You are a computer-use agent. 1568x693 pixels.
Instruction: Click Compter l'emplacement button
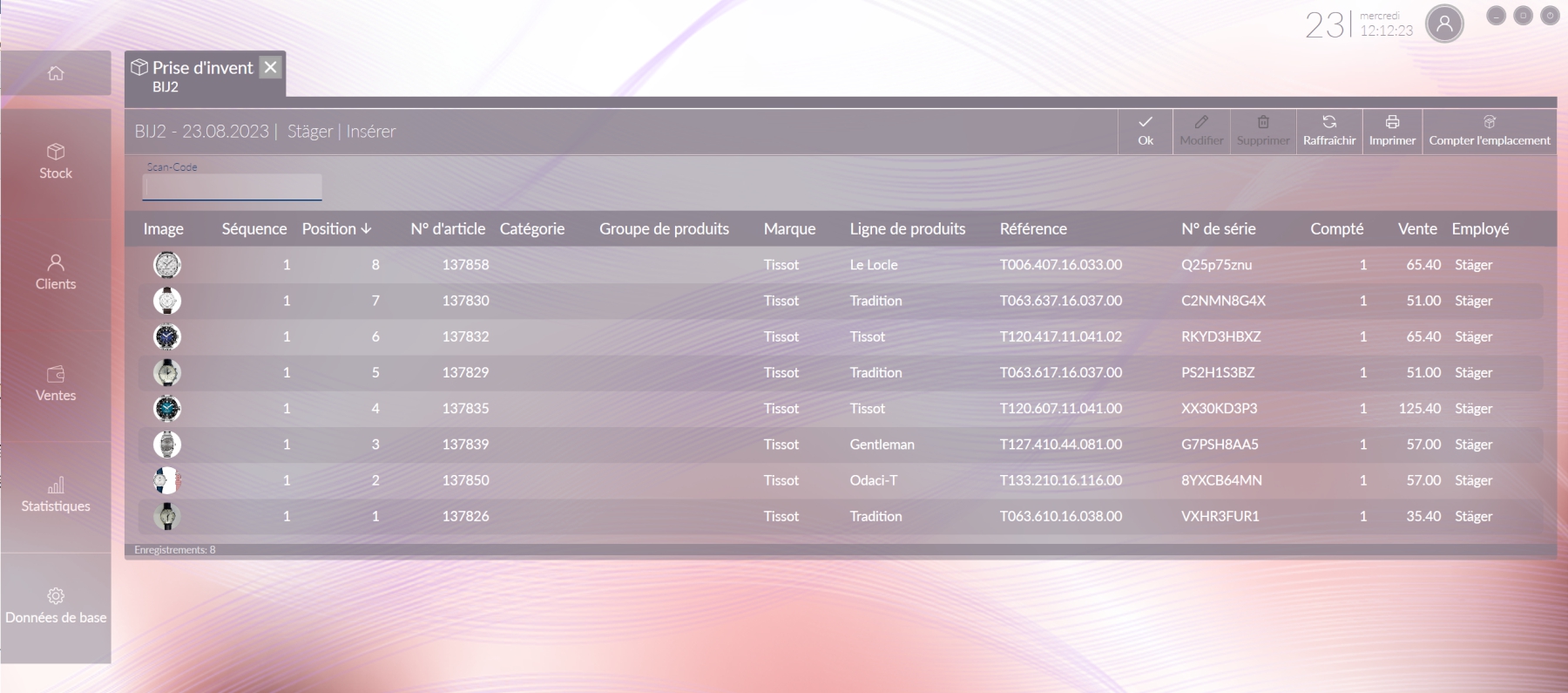pos(1490,131)
